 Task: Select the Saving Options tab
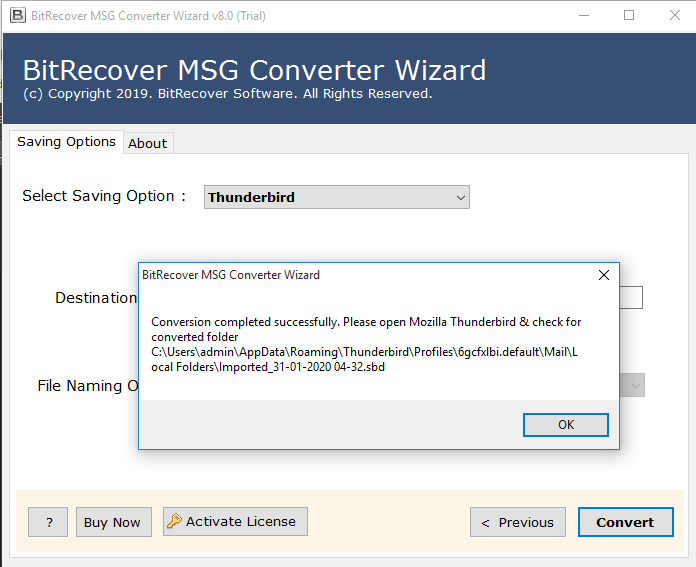coord(66,142)
